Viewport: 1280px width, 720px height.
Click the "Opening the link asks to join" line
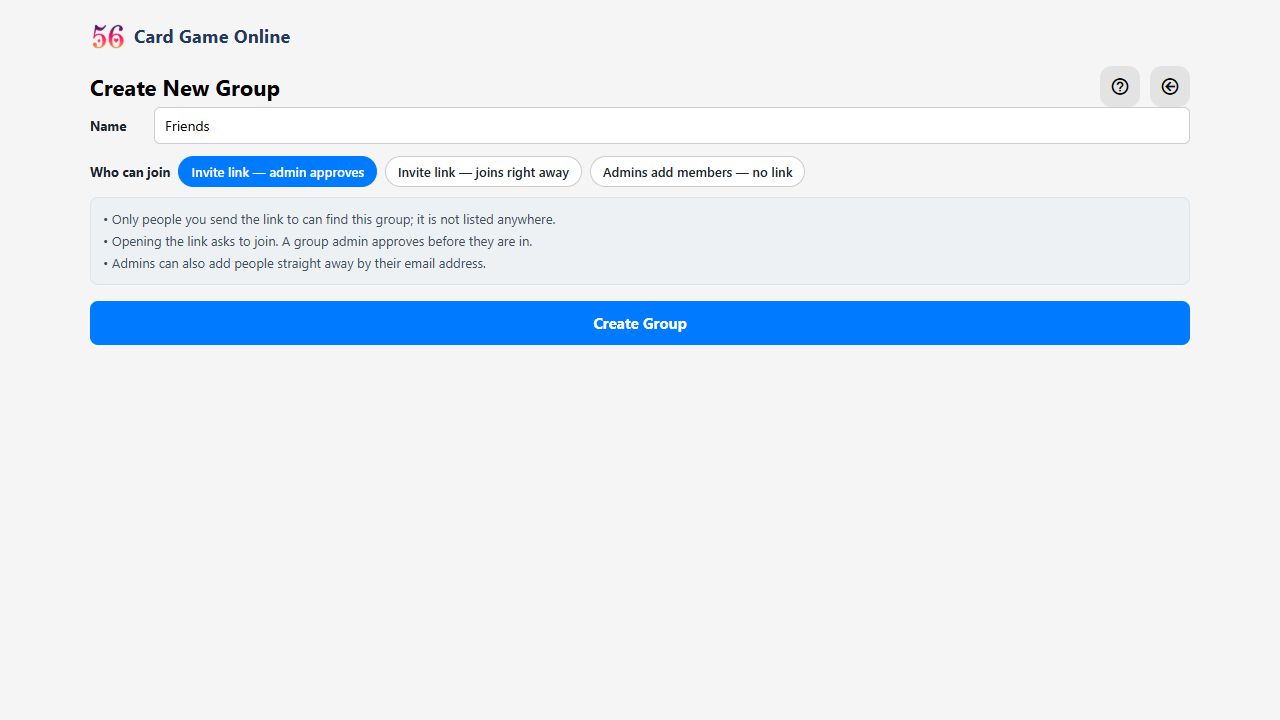point(318,241)
